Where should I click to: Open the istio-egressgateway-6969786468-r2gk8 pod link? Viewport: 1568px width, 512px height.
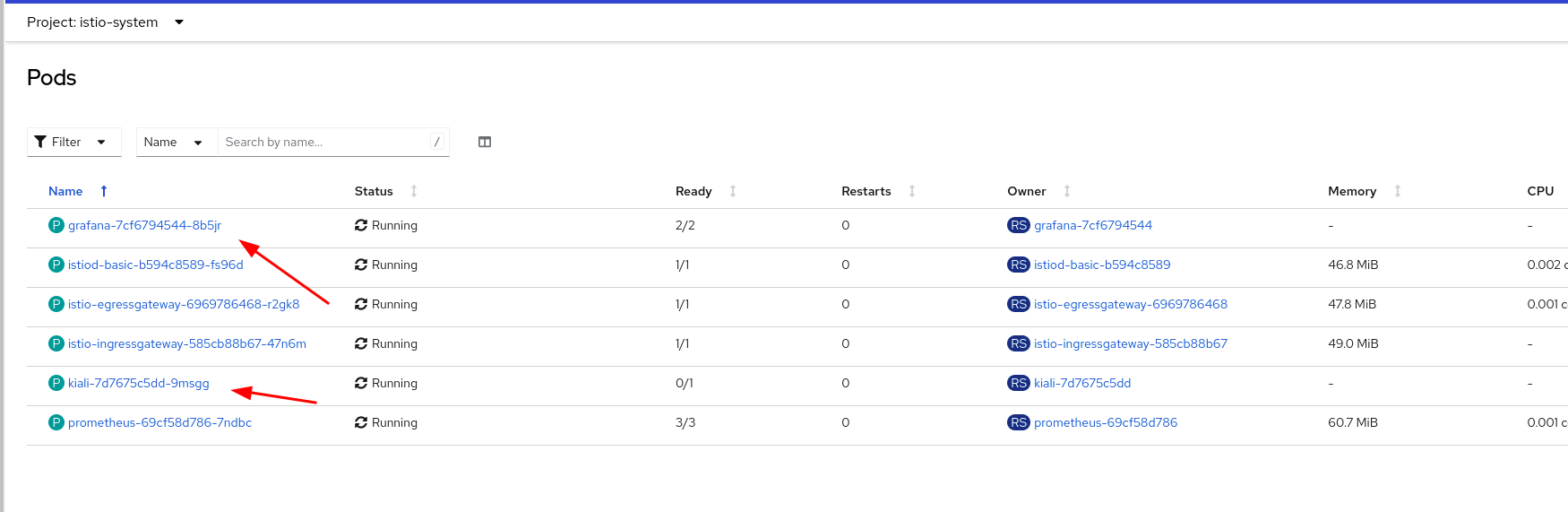coord(184,304)
